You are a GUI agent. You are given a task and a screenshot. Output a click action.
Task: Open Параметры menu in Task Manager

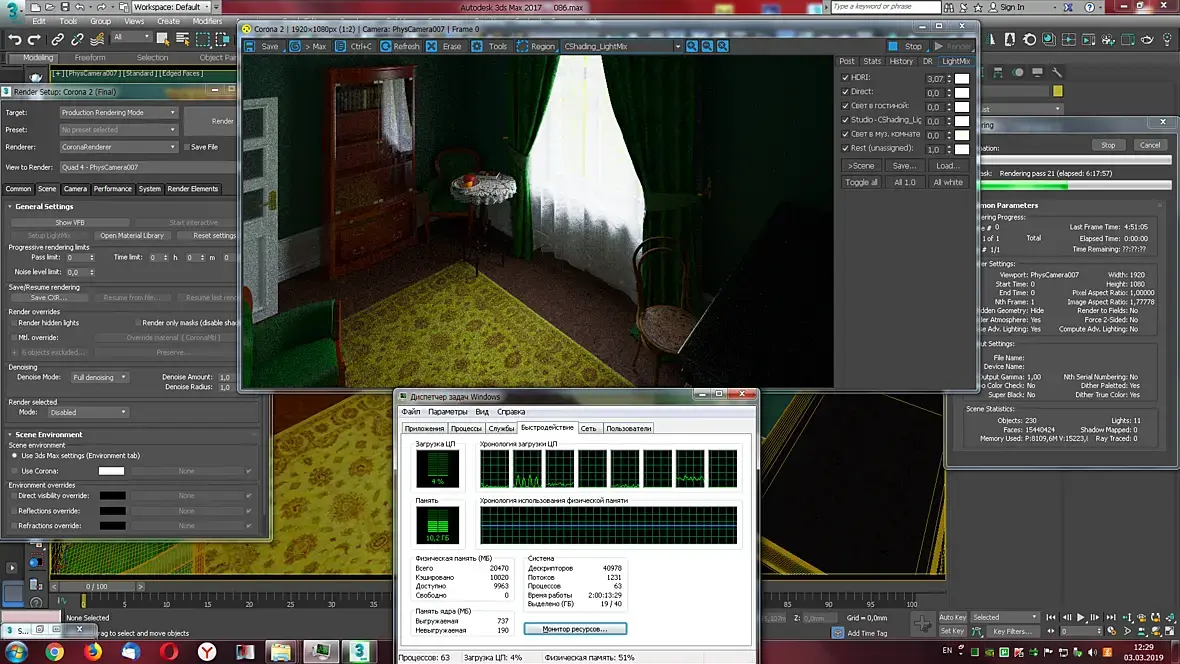pos(447,412)
